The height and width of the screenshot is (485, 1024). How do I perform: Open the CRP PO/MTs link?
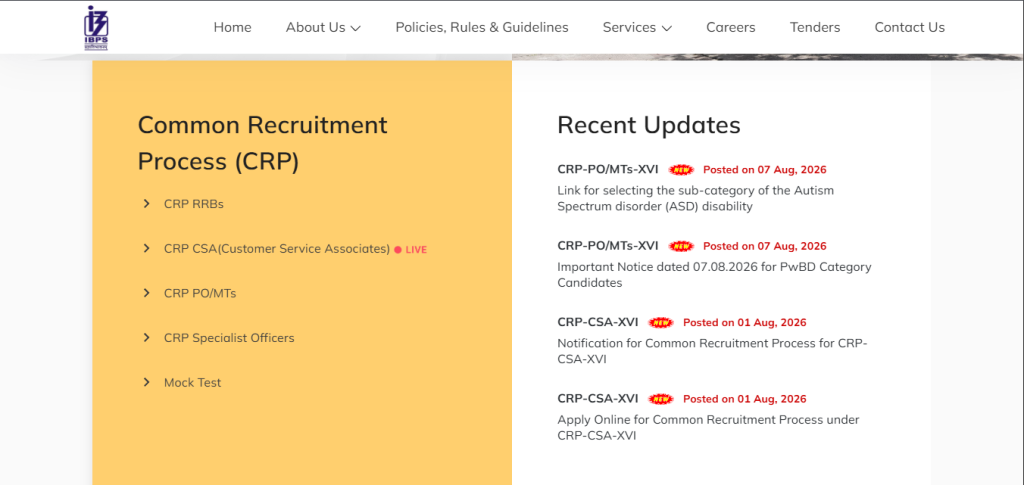point(200,294)
